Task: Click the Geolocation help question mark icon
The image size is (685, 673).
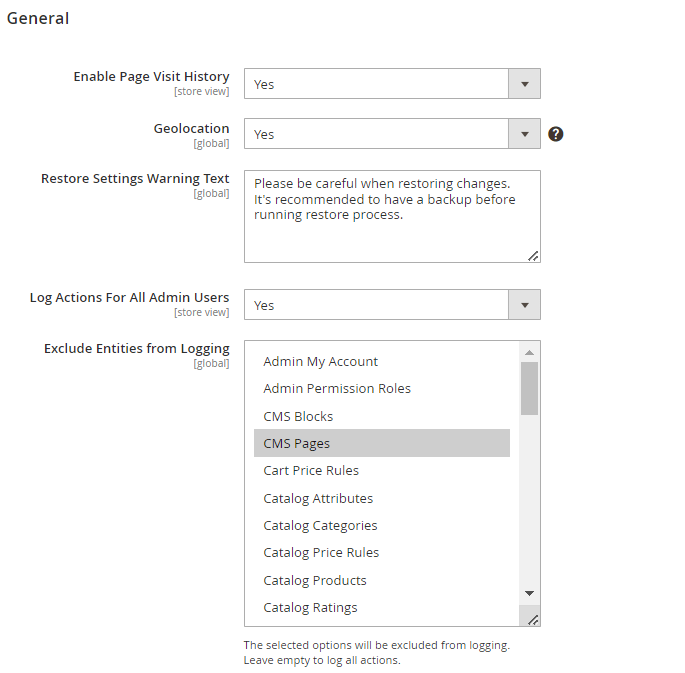Action: coord(555,134)
